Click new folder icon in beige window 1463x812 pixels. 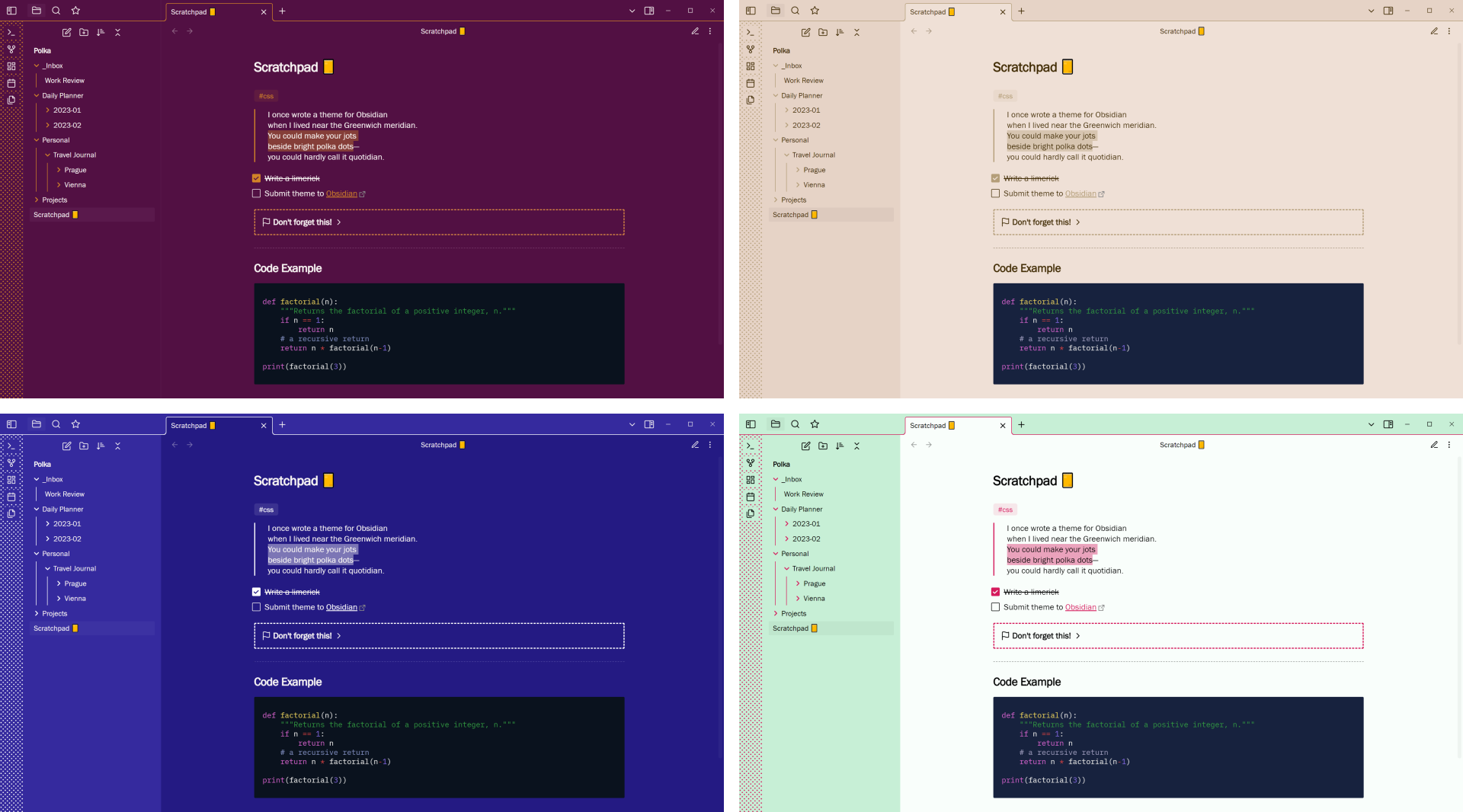pyautogui.click(x=823, y=33)
